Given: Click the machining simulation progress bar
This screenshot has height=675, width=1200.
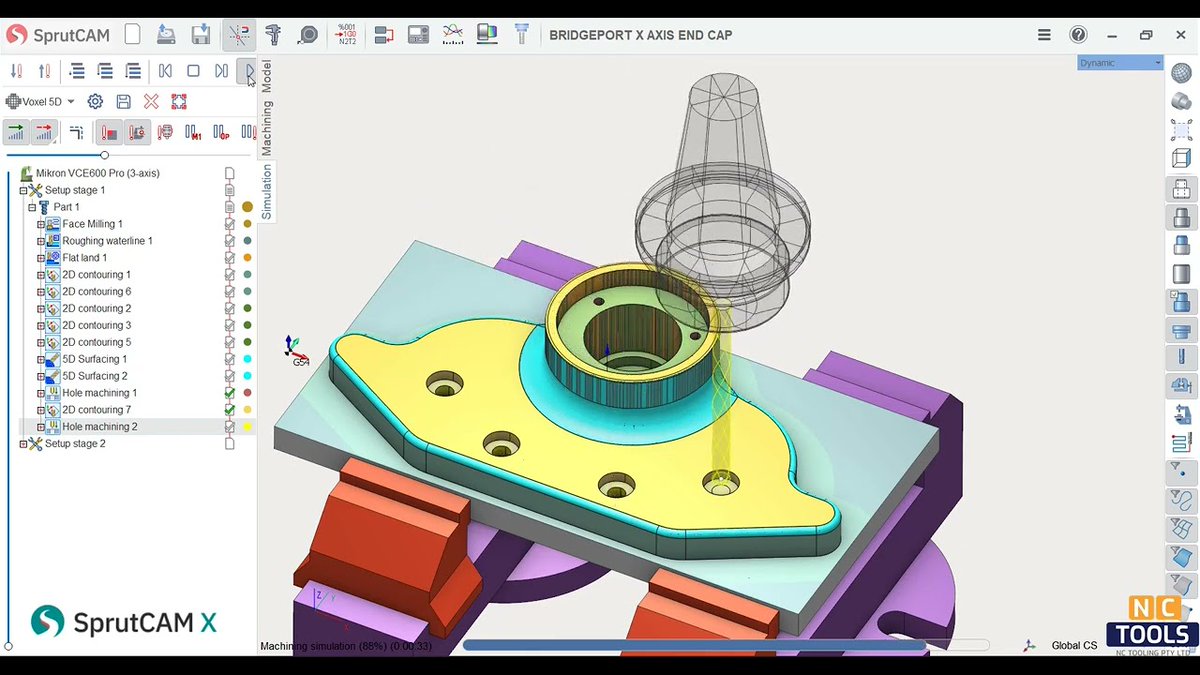Looking at the screenshot, I should pyautogui.click(x=725, y=646).
